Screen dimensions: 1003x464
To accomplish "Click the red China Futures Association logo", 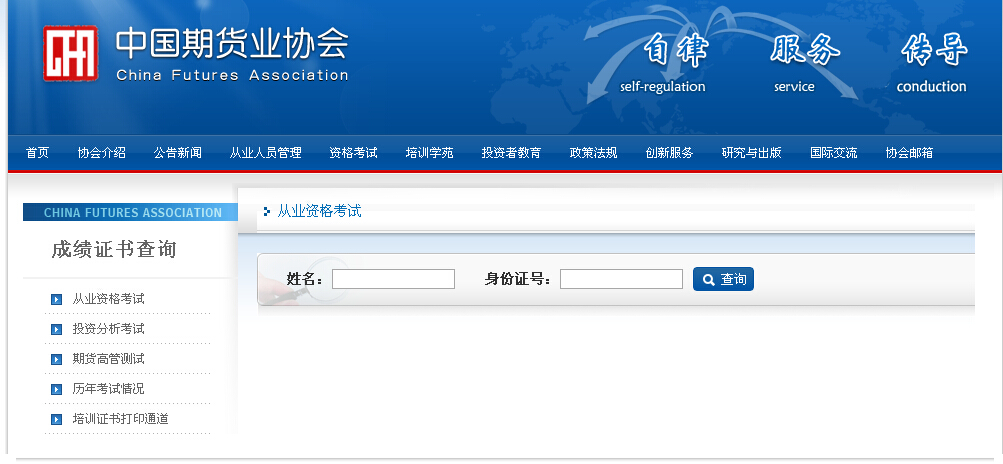I will [x=70, y=53].
